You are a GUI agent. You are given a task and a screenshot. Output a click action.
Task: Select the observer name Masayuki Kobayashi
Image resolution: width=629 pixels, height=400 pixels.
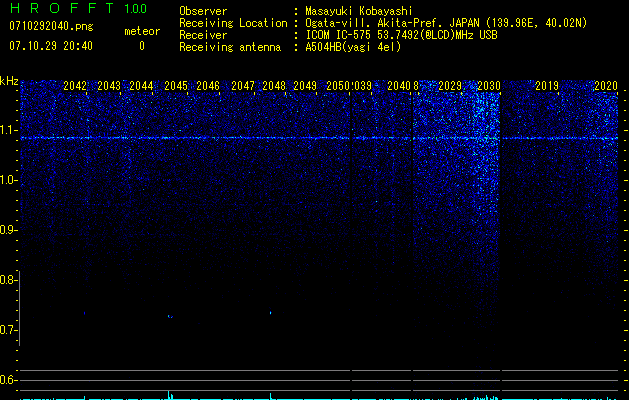click(x=359, y=11)
